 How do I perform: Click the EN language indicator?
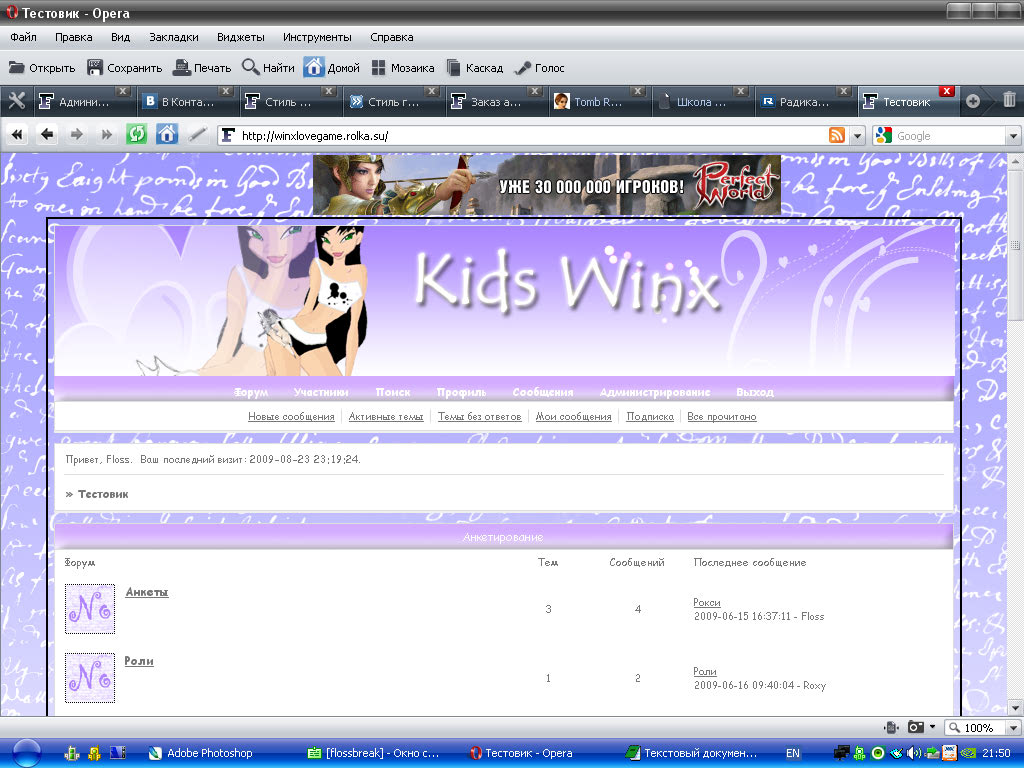tap(792, 753)
